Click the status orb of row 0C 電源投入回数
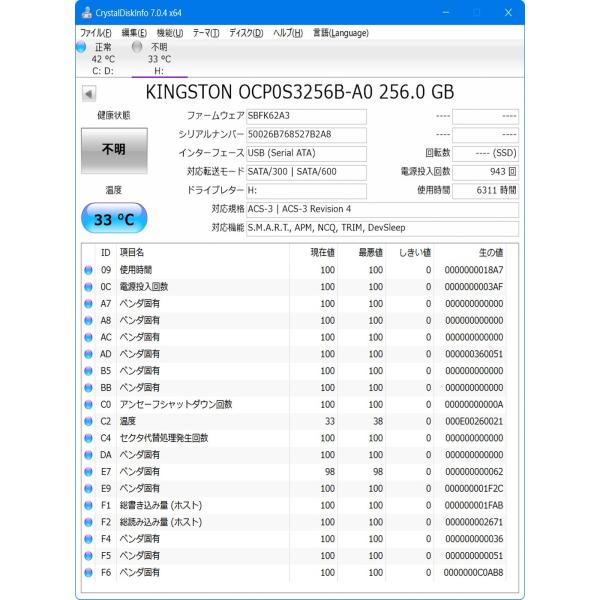600x600 pixels. tap(88, 287)
